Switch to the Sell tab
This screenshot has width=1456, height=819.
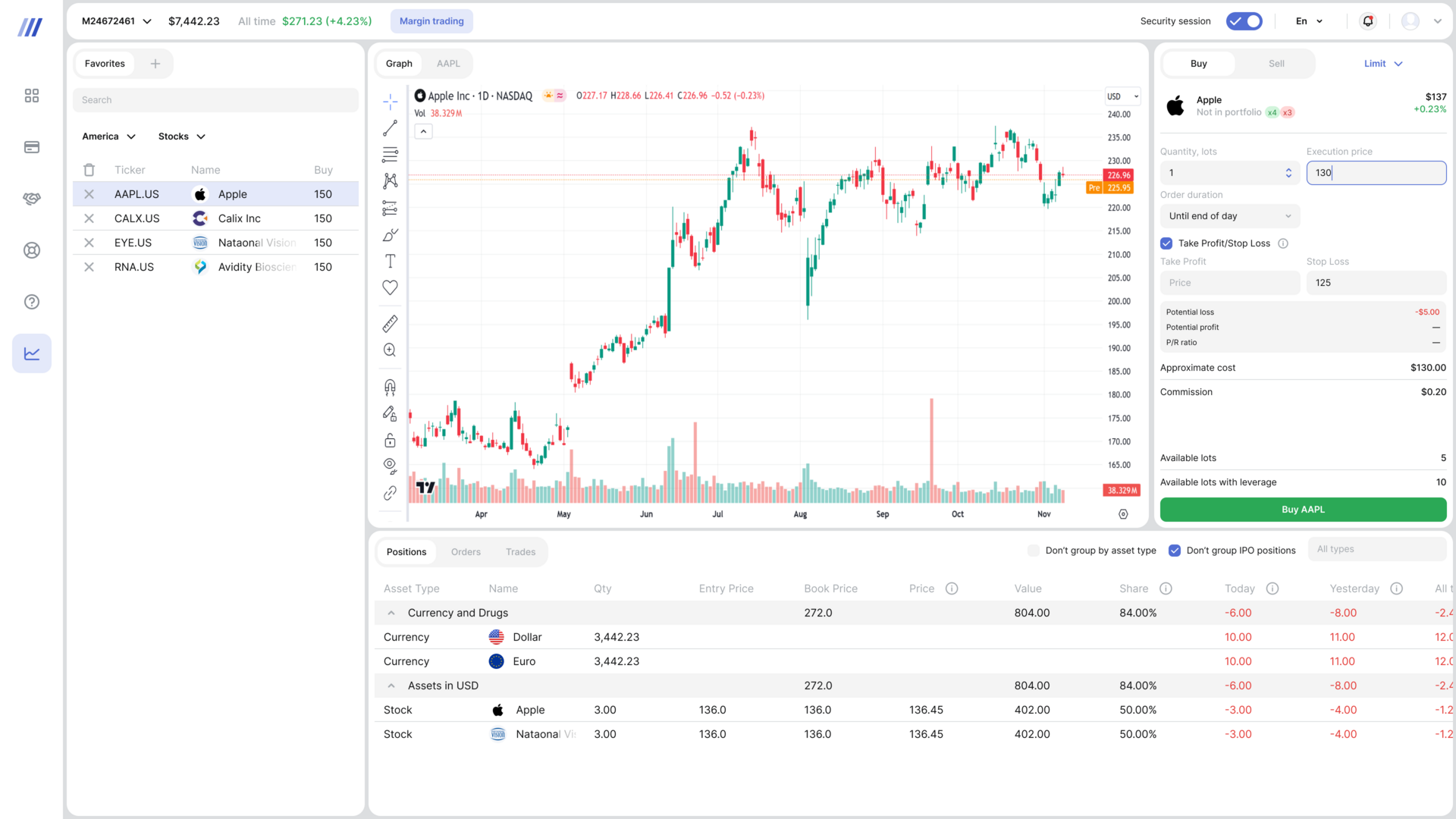1276,64
